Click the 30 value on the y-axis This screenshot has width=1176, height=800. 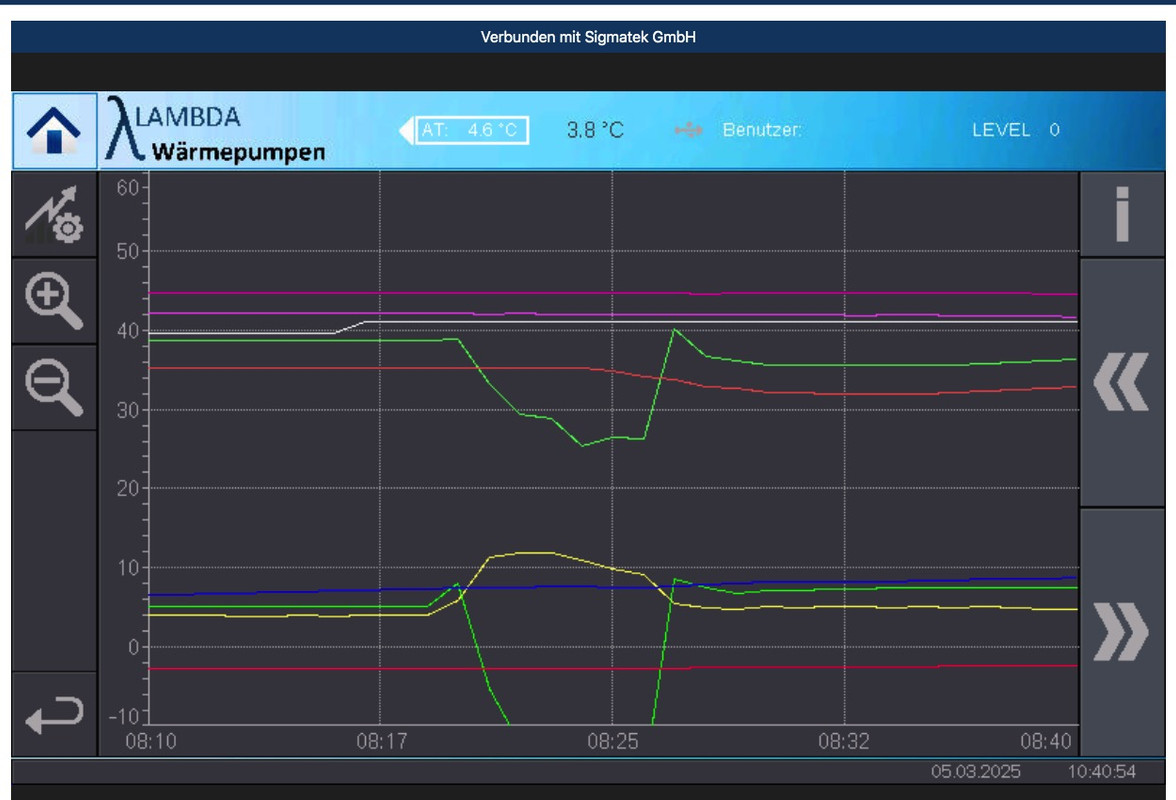pyautogui.click(x=128, y=410)
